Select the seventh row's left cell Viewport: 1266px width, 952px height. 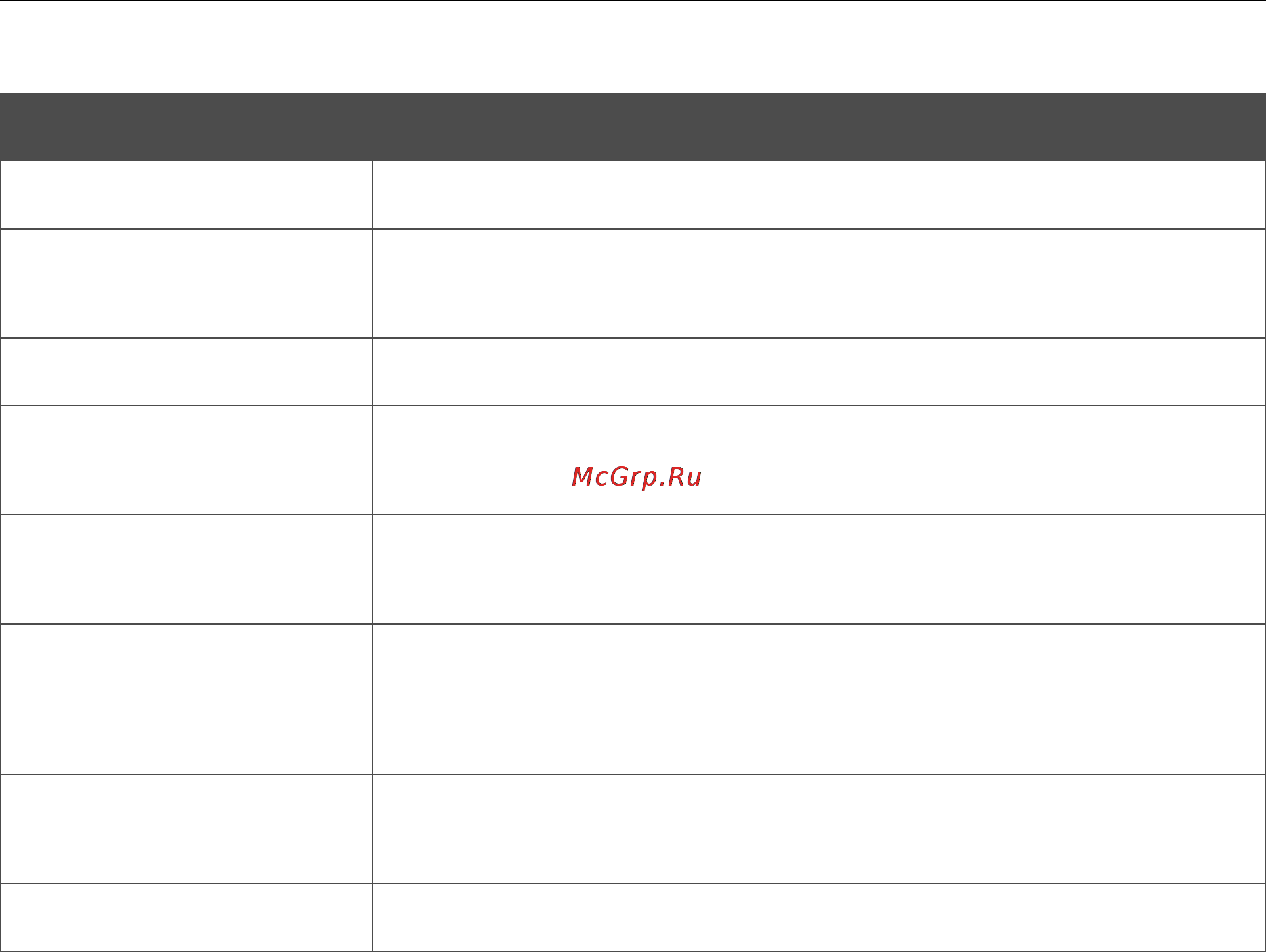coord(186,829)
